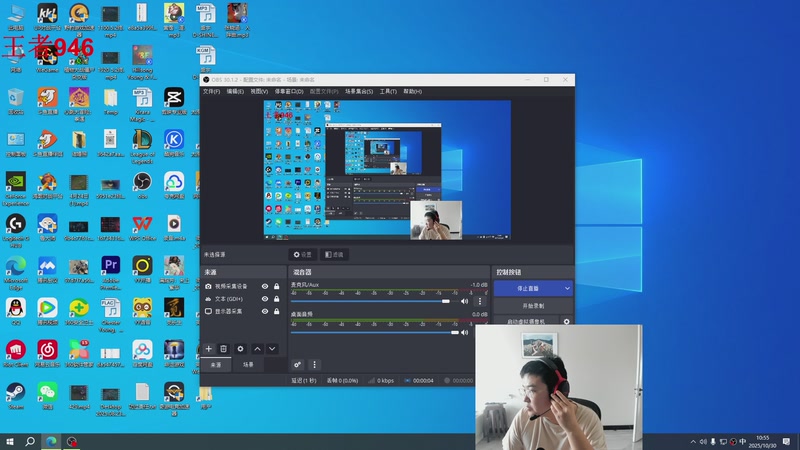The height and width of the screenshot is (450, 800).
Task: Switch to the Sources dock tab
Action: point(216,364)
